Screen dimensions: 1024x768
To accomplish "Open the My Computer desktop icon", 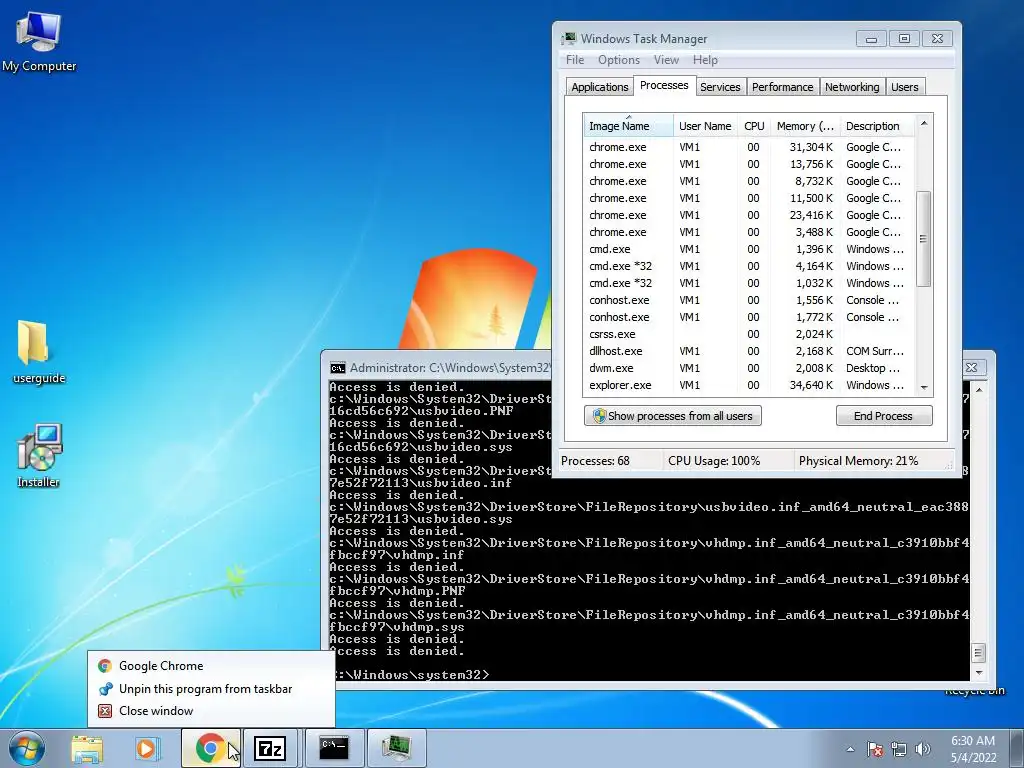I will pyautogui.click(x=39, y=41).
